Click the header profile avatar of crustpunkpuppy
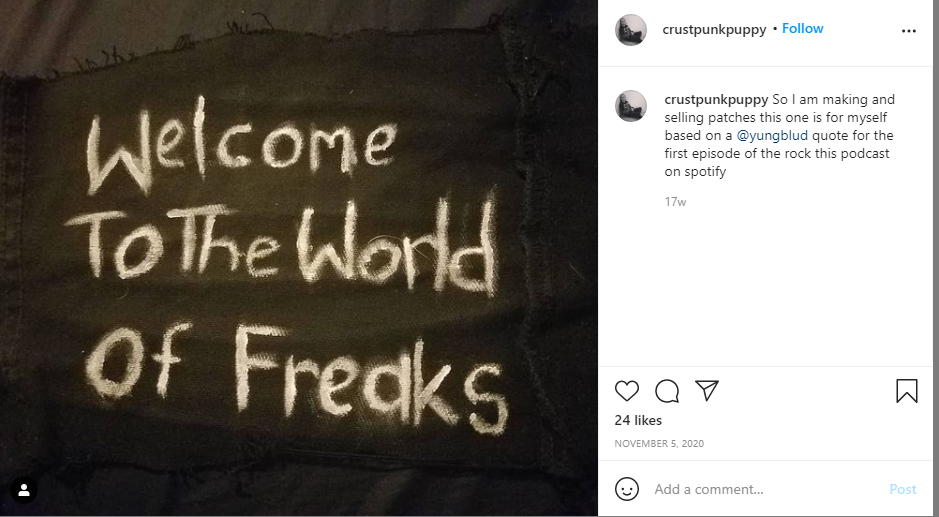The image size is (939, 517). pos(631,29)
